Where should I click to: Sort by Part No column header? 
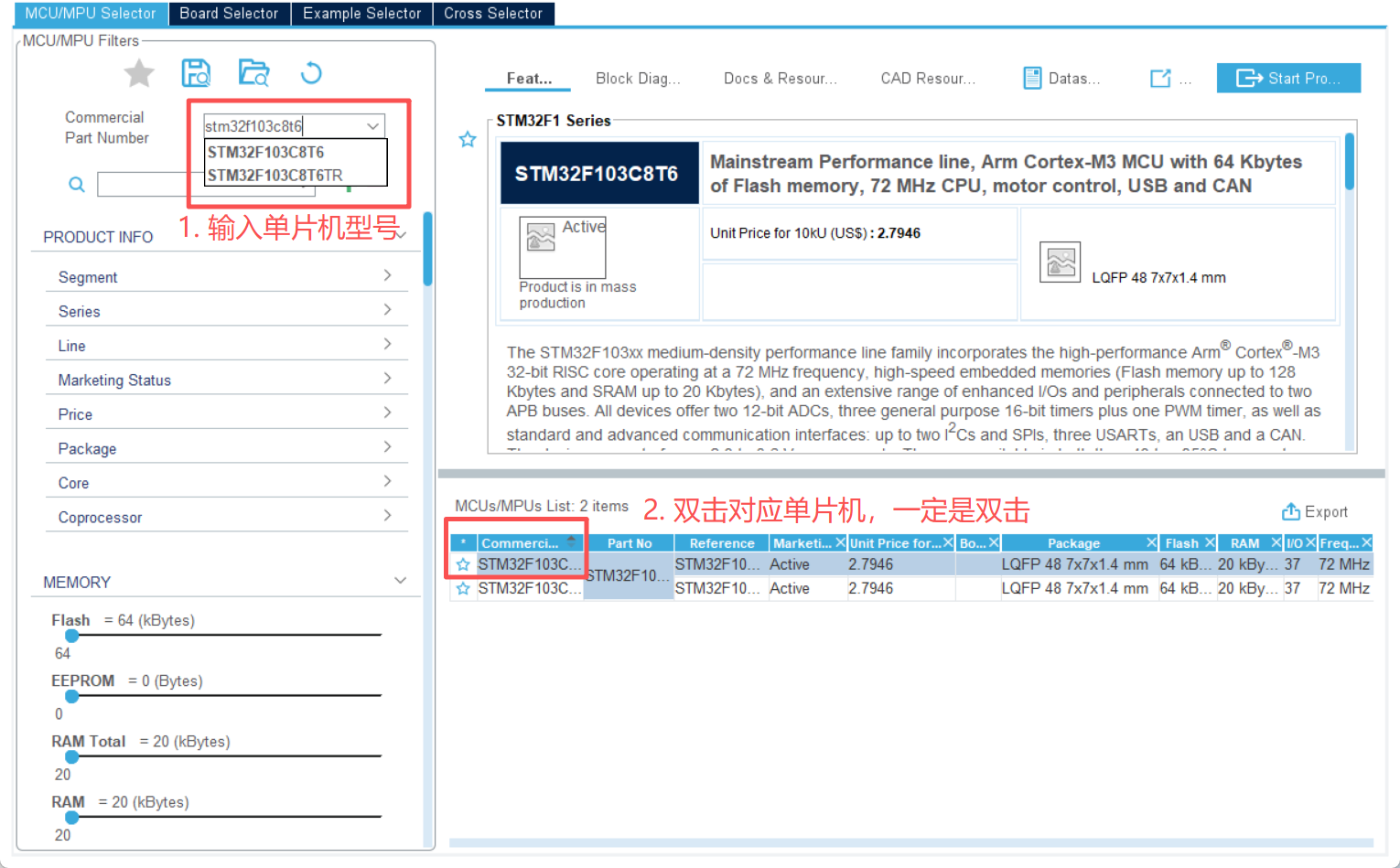pos(630,542)
